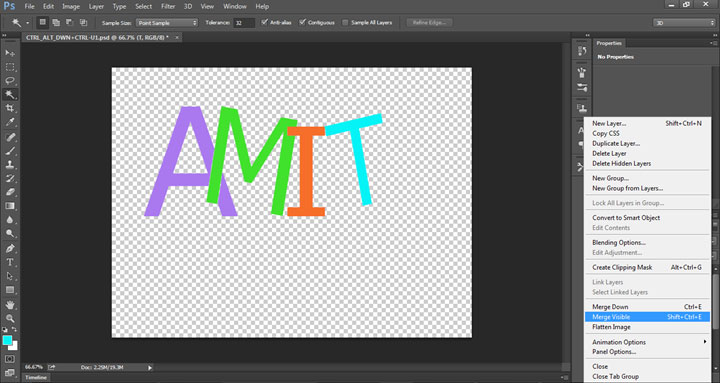Expand the toolbox double-arrow toggle

(x=4, y=35)
